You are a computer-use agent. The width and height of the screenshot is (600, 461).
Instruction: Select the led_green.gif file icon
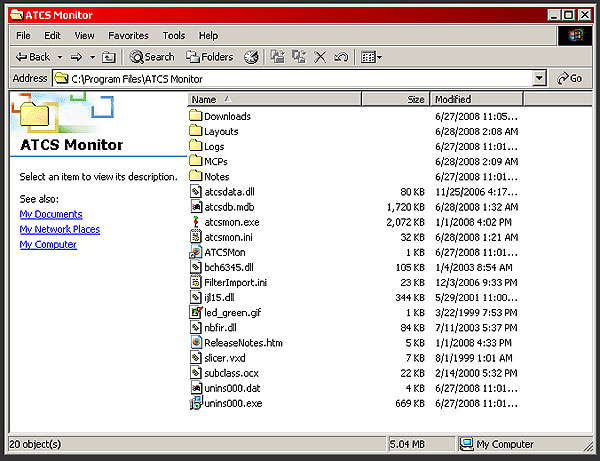coord(196,312)
